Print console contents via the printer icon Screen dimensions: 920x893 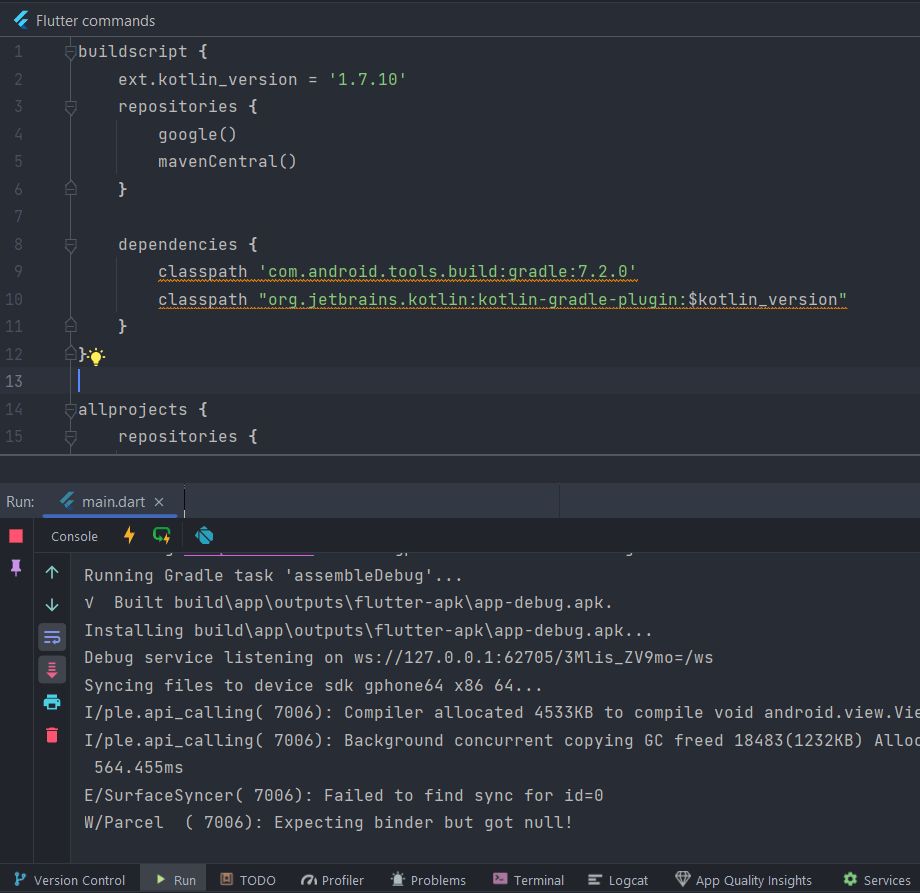point(52,703)
